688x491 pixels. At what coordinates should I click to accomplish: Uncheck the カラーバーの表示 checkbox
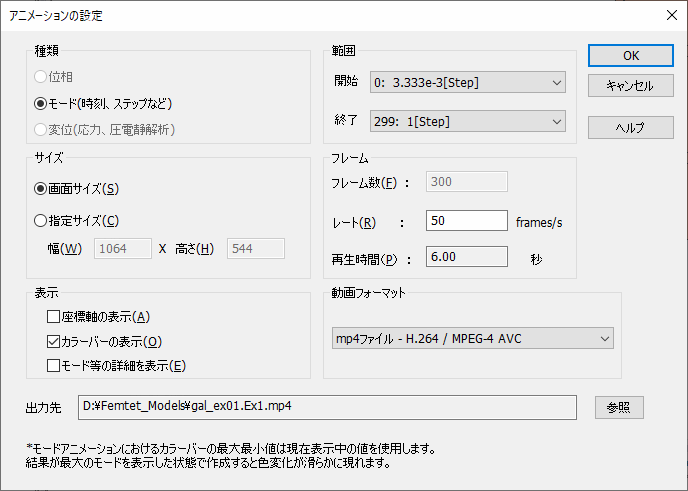point(54,342)
